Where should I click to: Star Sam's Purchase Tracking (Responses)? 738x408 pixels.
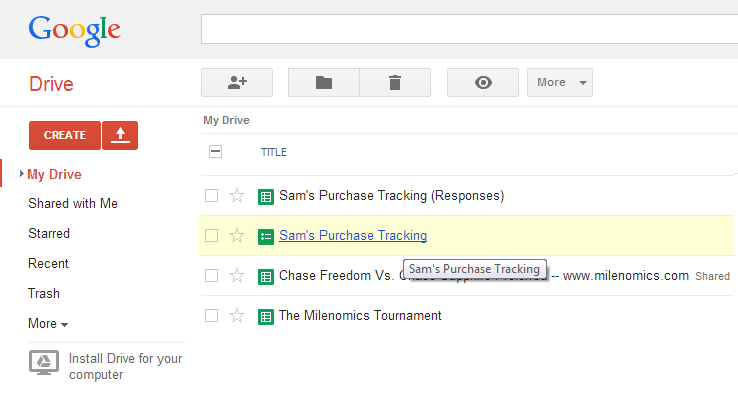tap(237, 195)
